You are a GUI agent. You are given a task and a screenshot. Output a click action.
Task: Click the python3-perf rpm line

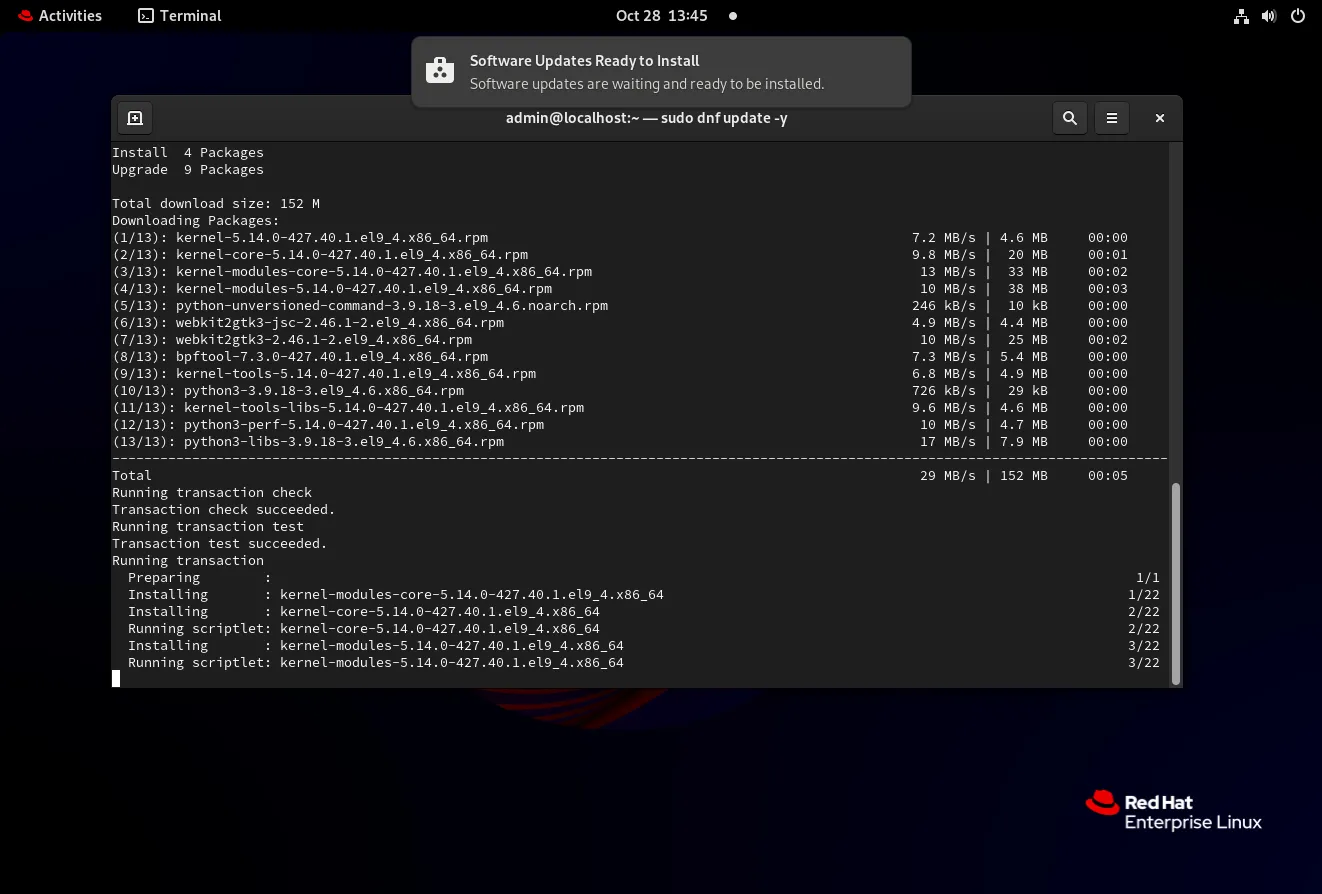click(x=620, y=424)
